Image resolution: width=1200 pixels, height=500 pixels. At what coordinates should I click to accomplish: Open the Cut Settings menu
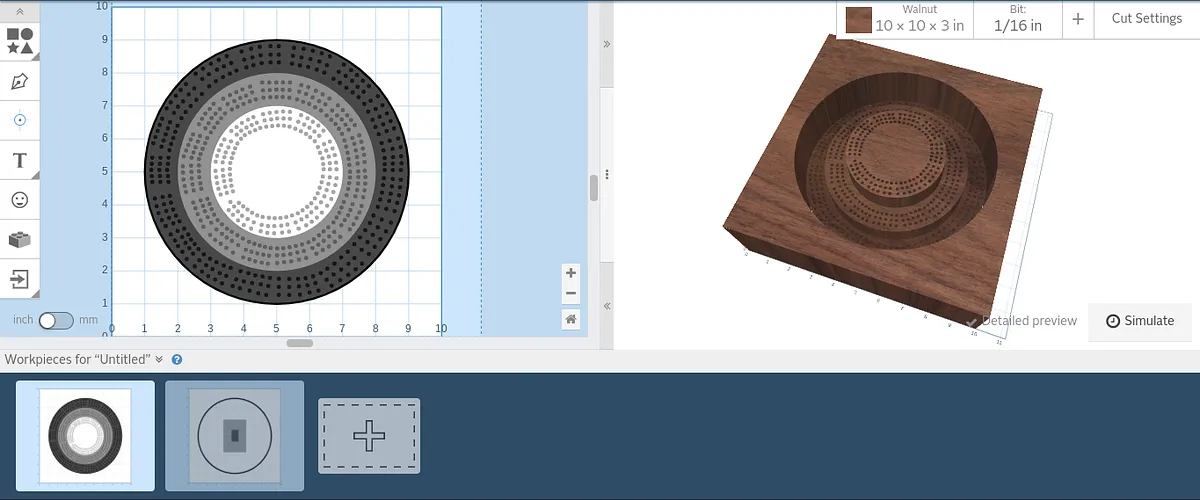coord(1146,19)
